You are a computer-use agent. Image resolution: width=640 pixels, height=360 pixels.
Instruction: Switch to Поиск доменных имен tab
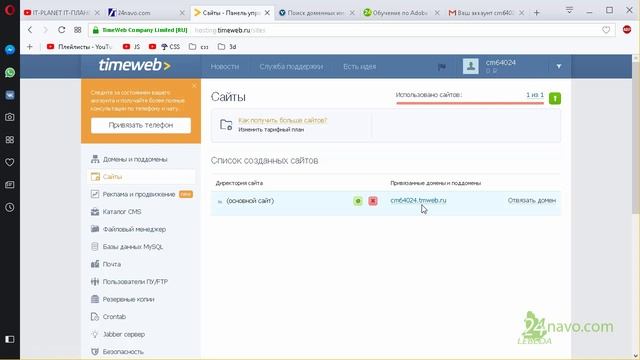pyautogui.click(x=316, y=13)
